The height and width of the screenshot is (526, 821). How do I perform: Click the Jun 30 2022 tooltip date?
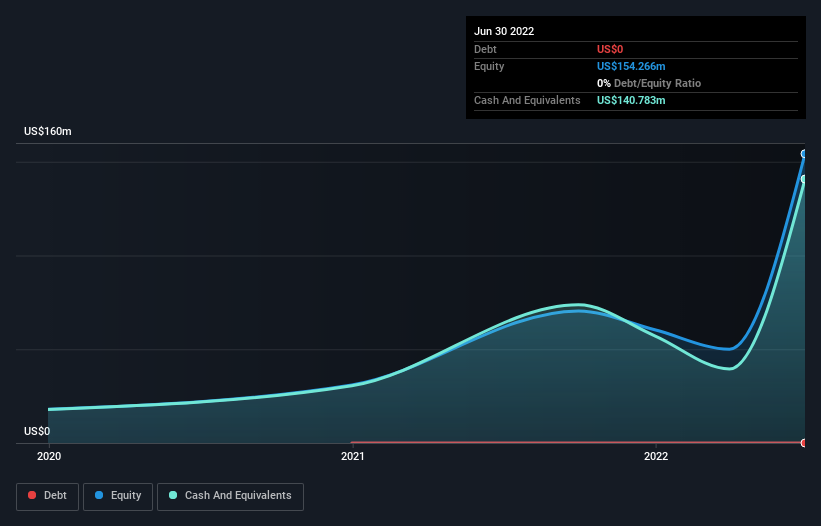pyautogui.click(x=504, y=31)
